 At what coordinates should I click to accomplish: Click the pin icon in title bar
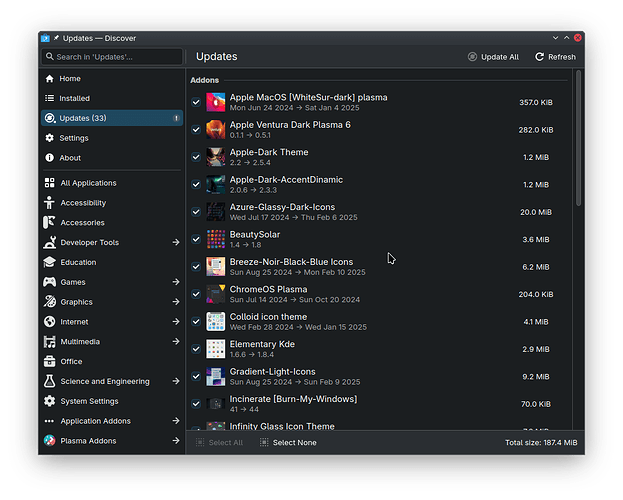56,38
